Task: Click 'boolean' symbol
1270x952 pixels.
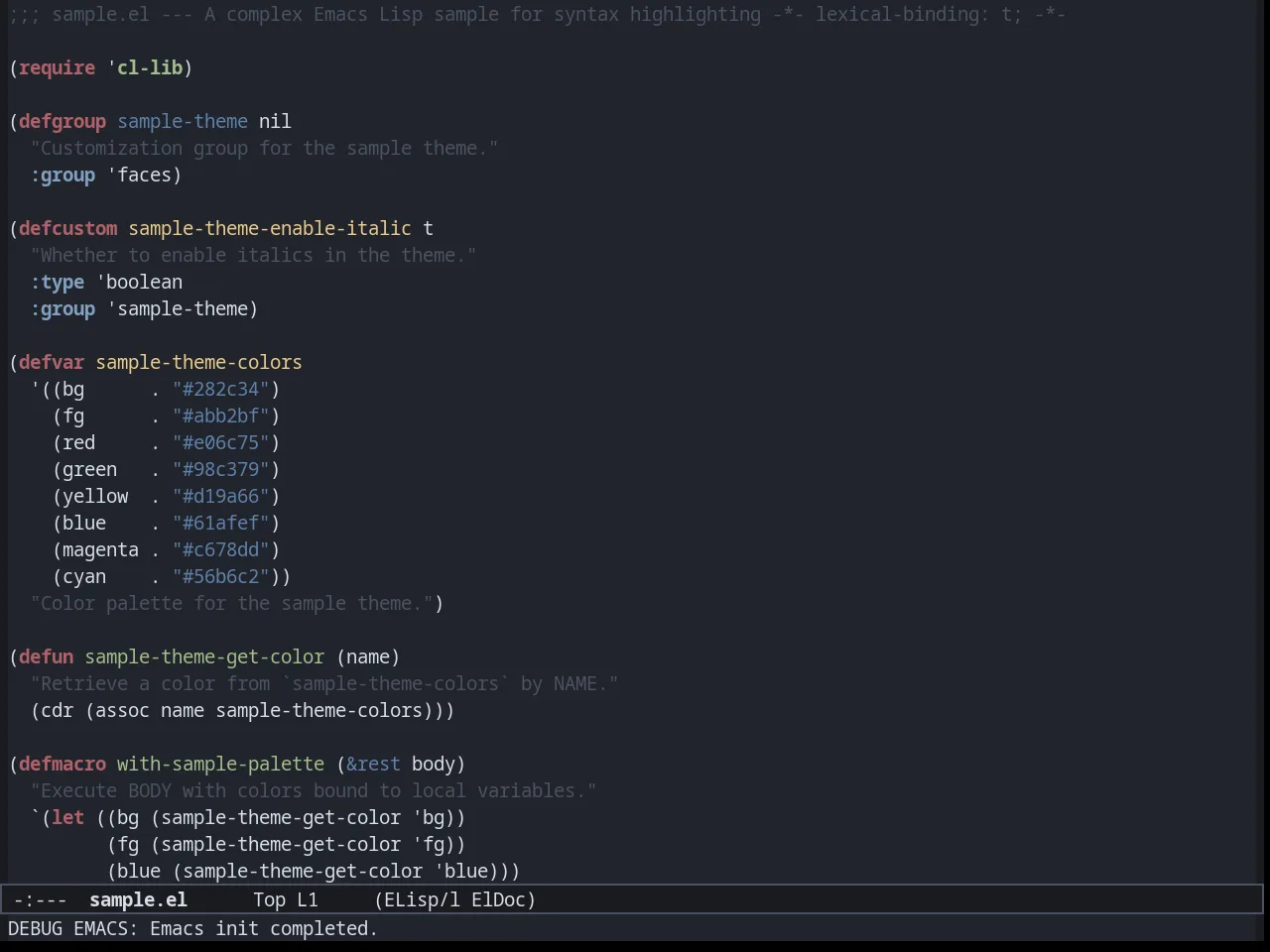Action: point(144,282)
